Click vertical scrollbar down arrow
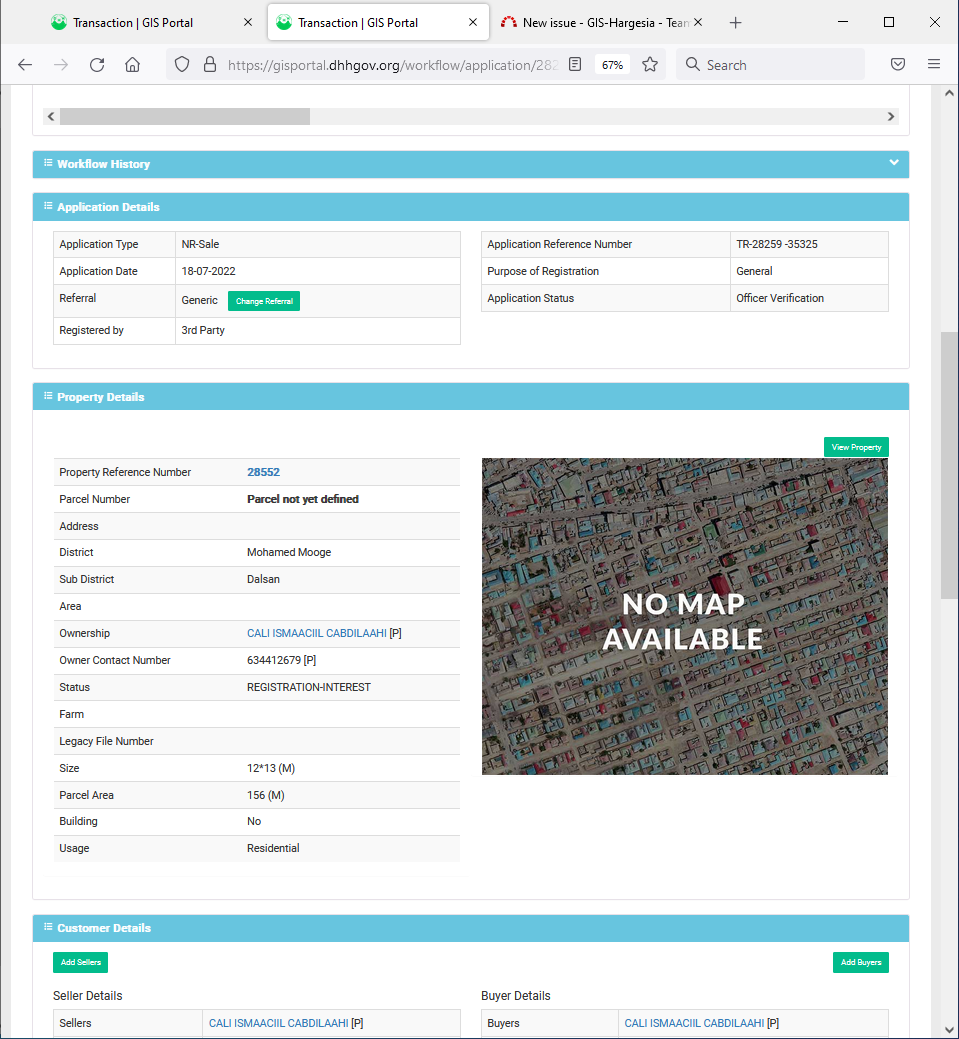Screen dimensions: 959x1039 click(x=949, y=1030)
